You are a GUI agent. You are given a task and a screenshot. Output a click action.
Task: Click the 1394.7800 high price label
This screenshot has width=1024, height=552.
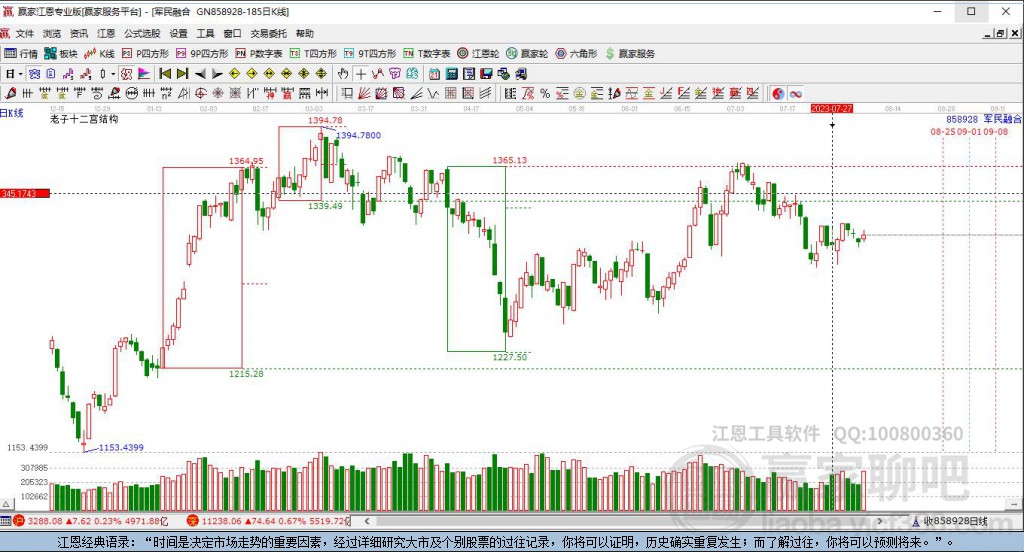pyautogui.click(x=359, y=135)
